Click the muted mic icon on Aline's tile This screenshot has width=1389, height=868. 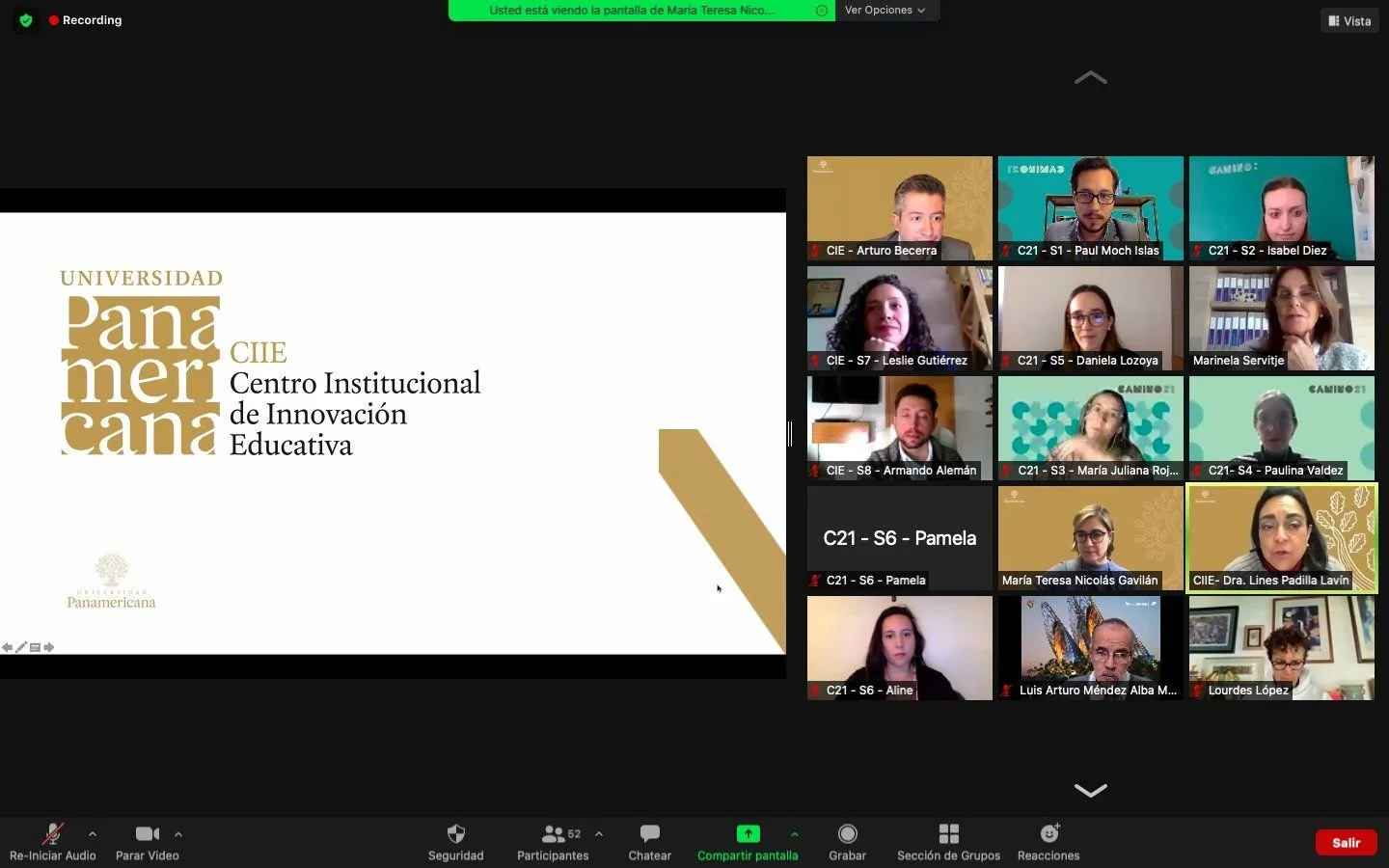816,691
